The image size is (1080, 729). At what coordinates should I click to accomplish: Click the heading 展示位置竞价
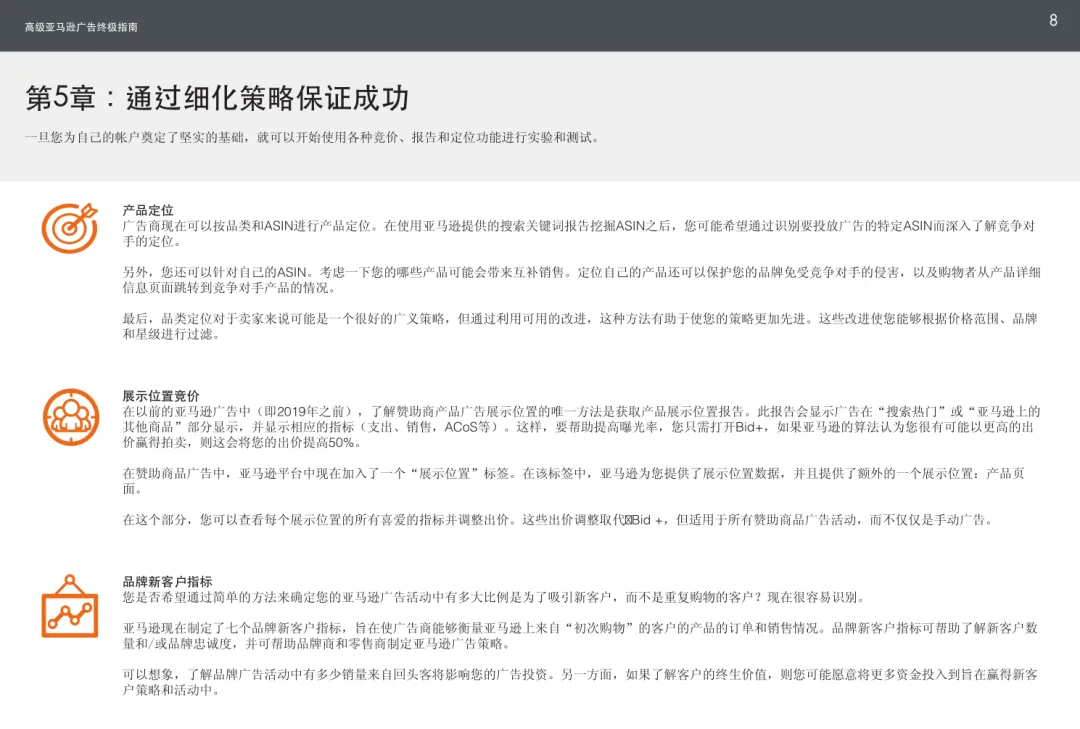coord(161,396)
